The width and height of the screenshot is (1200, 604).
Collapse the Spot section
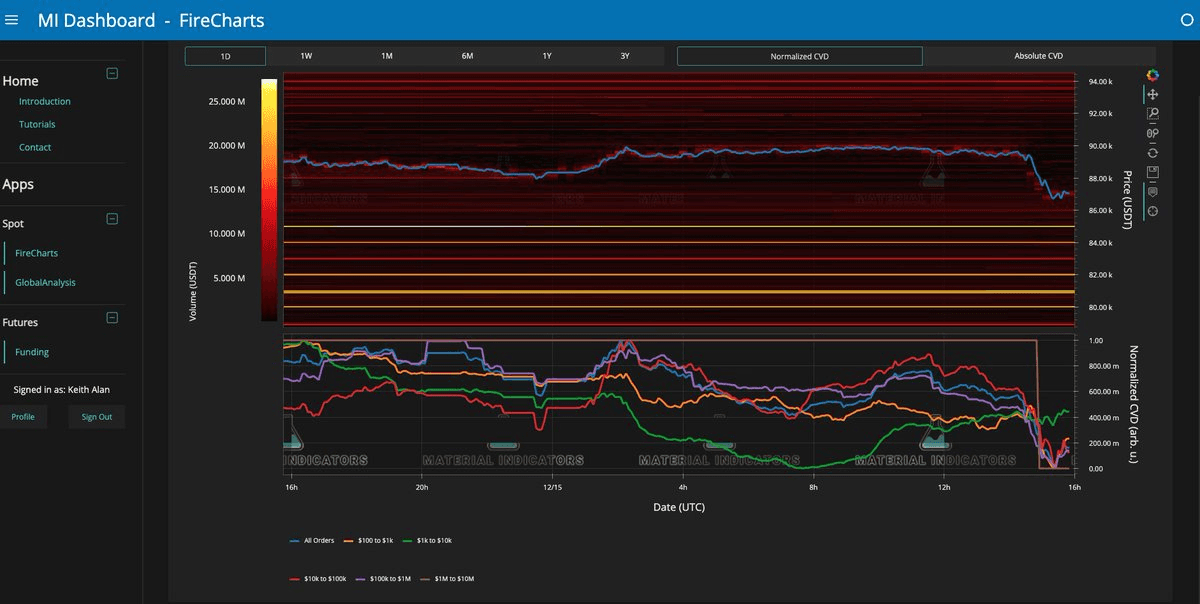[112, 219]
